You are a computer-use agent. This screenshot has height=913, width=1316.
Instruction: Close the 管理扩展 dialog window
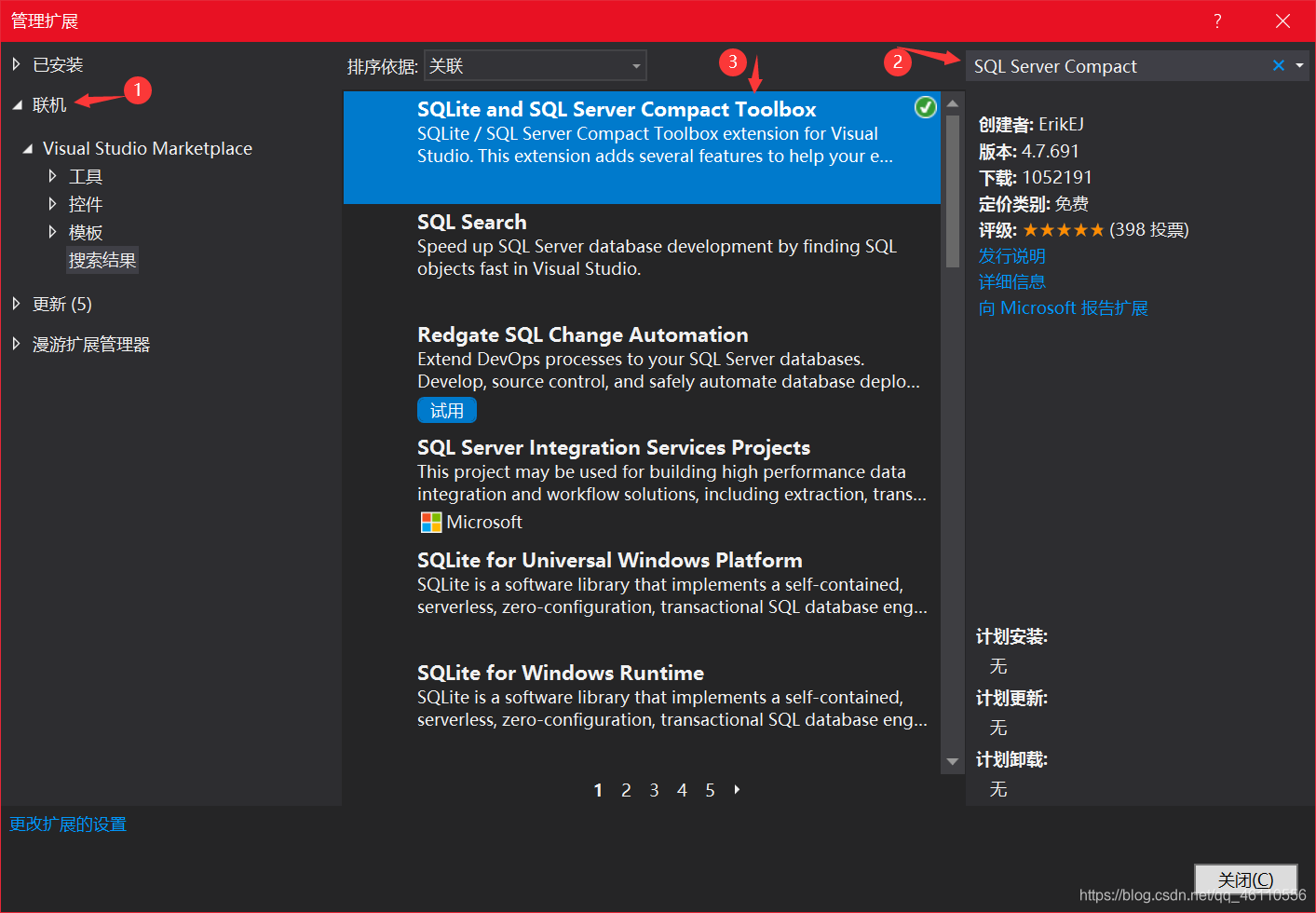point(1282,20)
